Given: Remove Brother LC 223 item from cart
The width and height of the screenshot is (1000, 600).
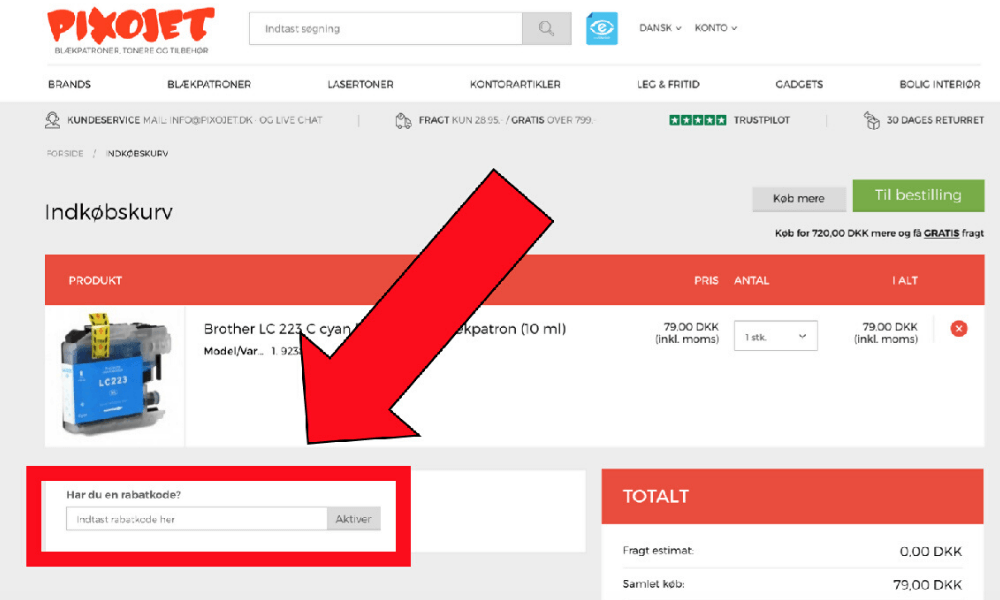Looking at the screenshot, I should click(958, 329).
